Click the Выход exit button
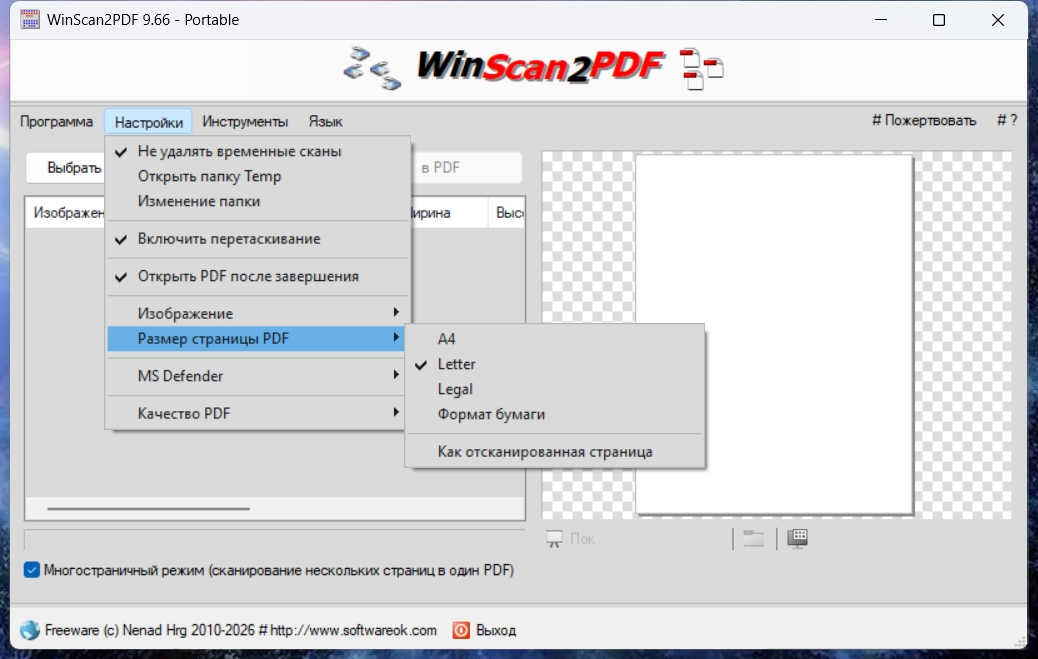 click(485, 630)
